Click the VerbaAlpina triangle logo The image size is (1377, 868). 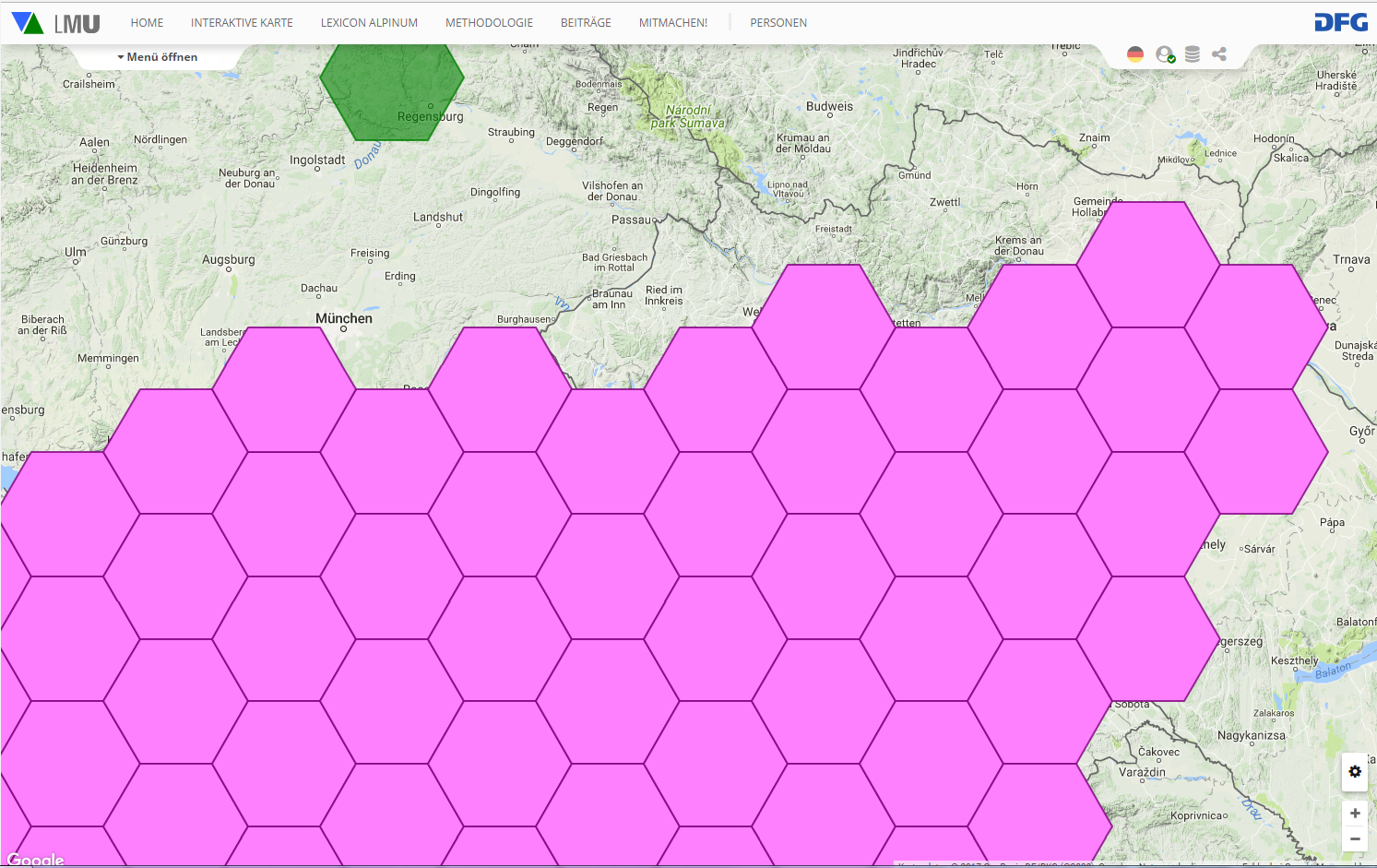tap(28, 23)
